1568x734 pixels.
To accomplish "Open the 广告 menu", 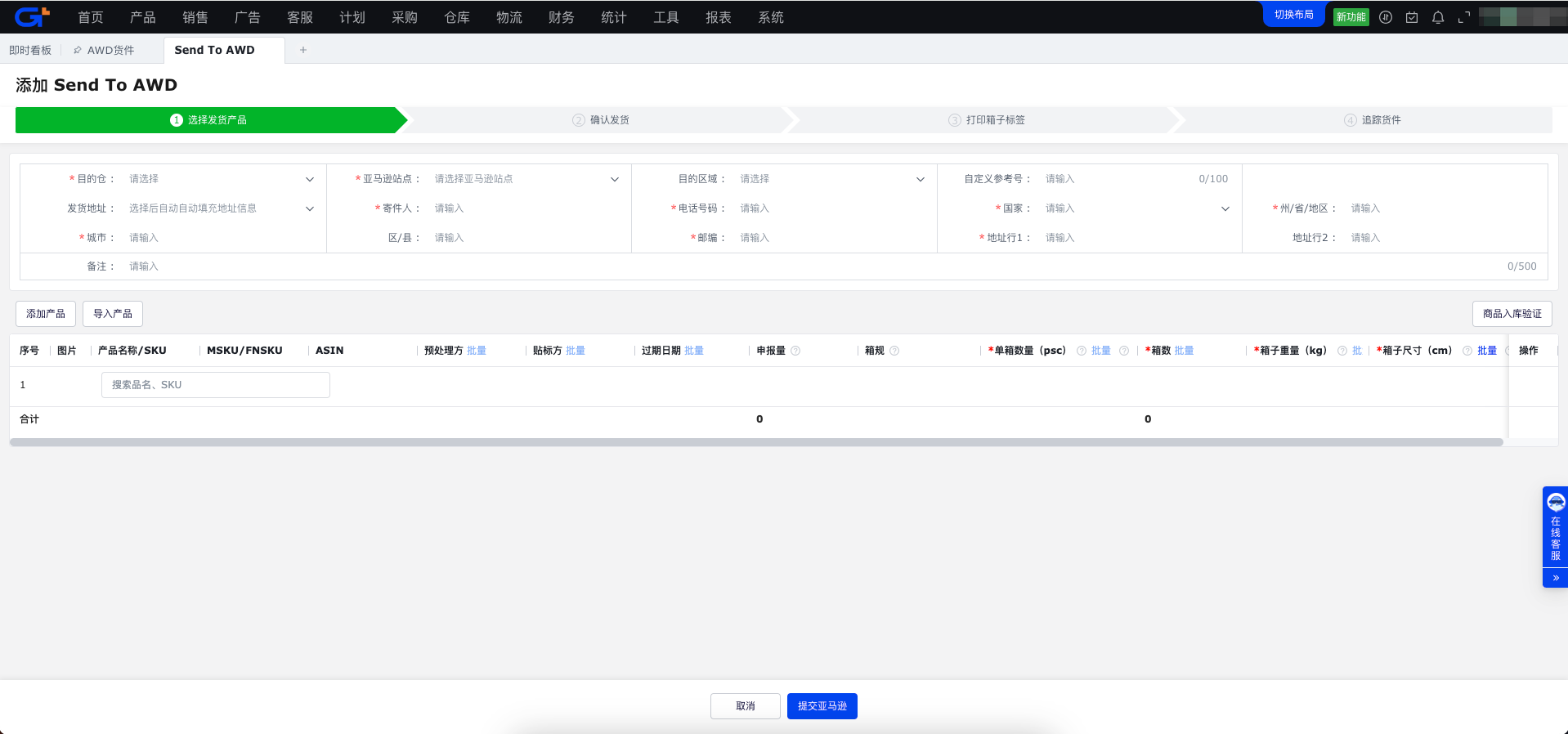I will point(248,17).
